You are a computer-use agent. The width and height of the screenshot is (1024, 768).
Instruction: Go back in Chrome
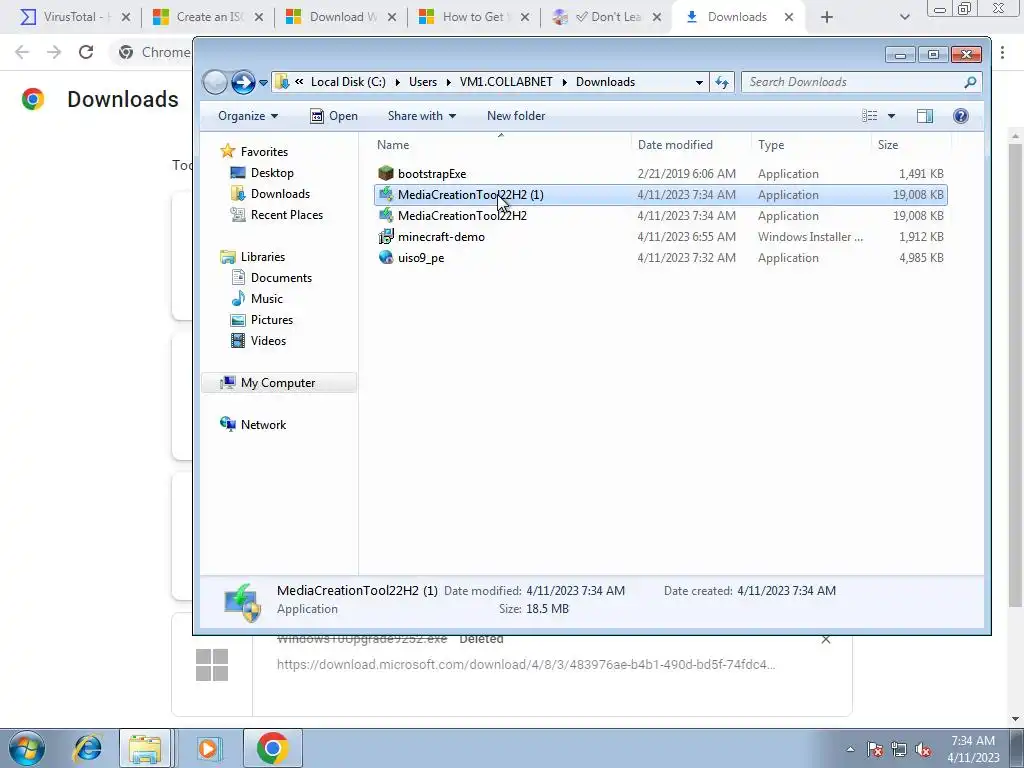click(x=22, y=52)
